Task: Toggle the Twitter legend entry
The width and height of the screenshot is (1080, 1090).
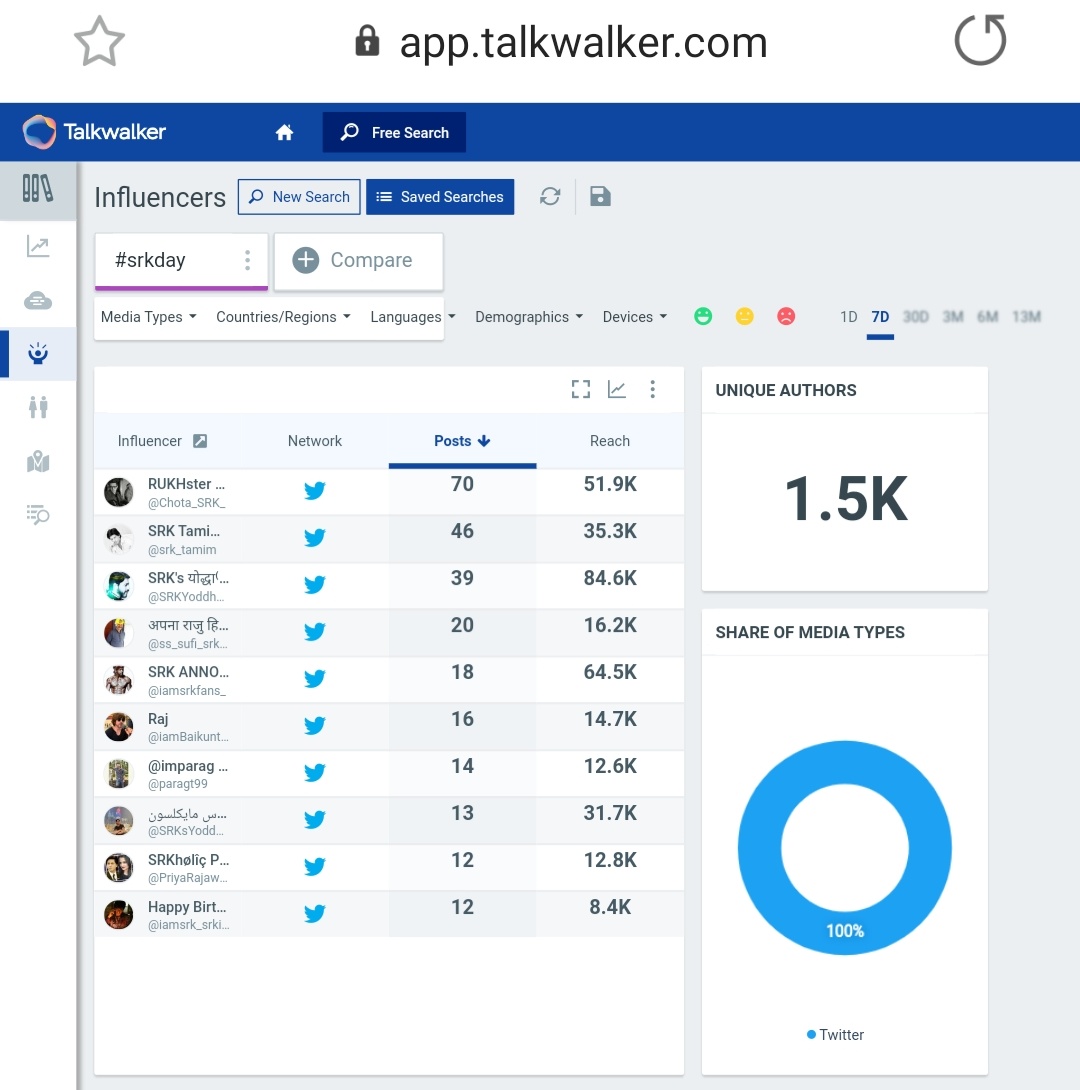Action: click(x=835, y=1034)
